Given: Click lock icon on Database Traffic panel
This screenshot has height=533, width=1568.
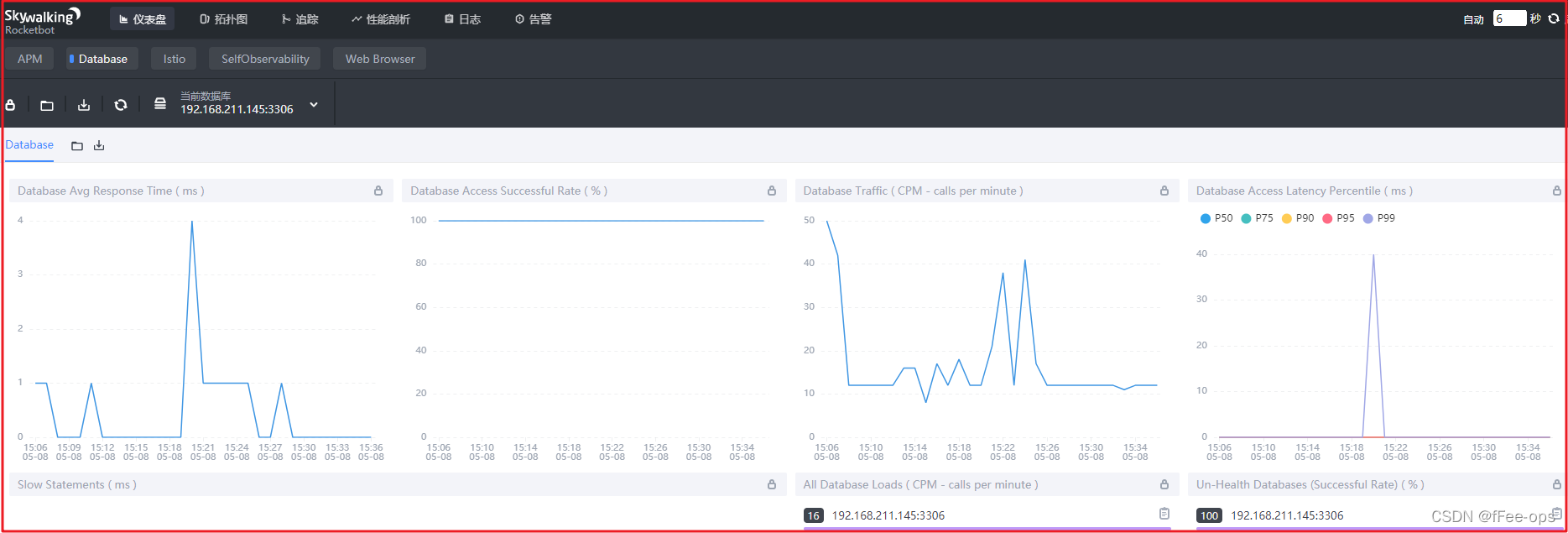Looking at the screenshot, I should click(1164, 191).
